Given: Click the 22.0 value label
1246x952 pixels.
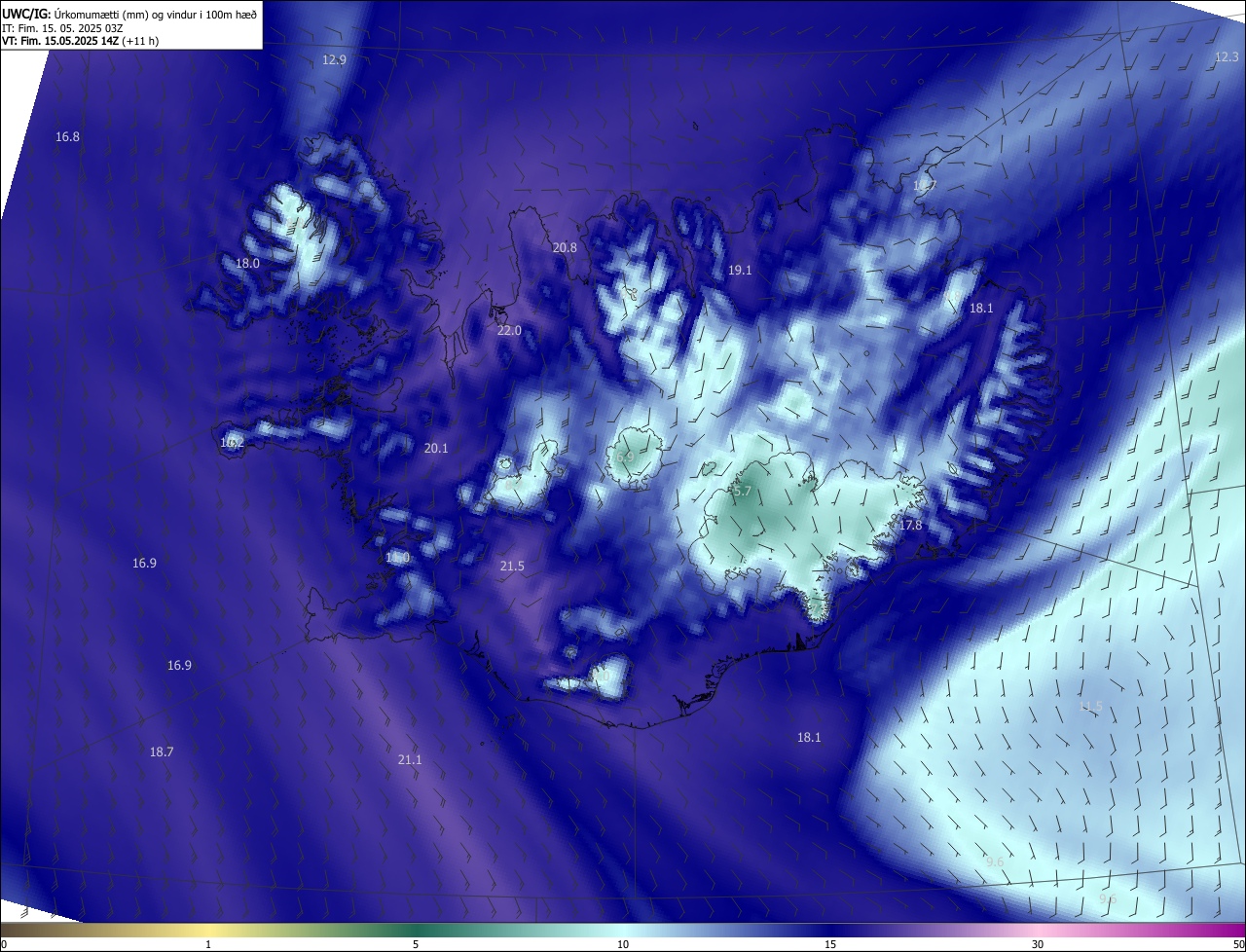Looking at the screenshot, I should coord(509,330).
